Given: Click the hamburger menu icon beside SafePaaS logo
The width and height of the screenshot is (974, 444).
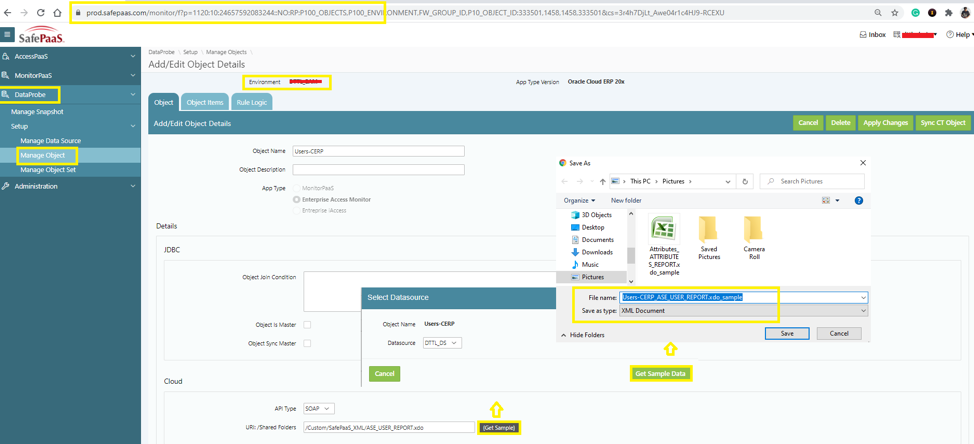Looking at the screenshot, I should click(x=7, y=35).
